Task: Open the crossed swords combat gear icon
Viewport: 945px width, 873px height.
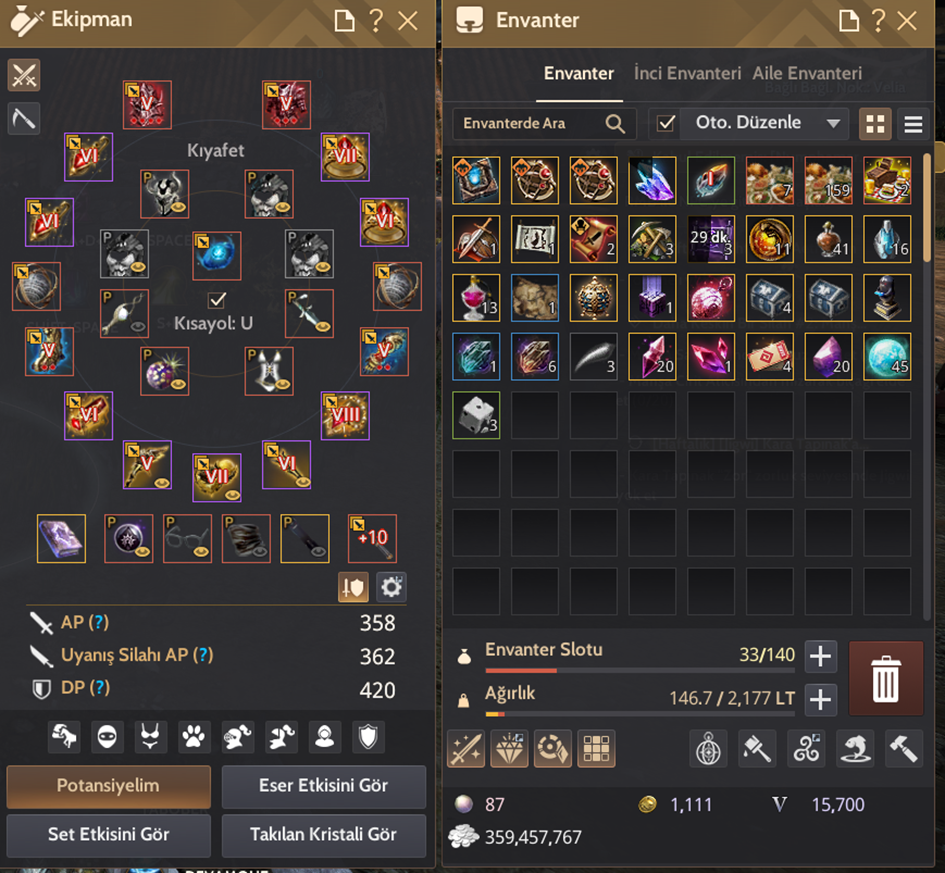Action: click(24, 75)
